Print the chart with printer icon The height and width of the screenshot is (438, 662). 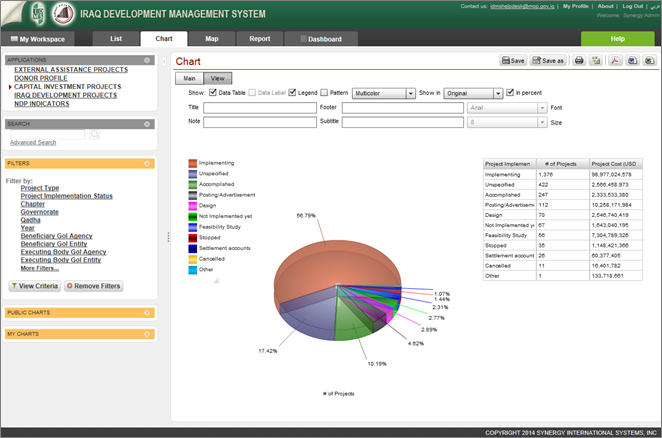click(579, 60)
